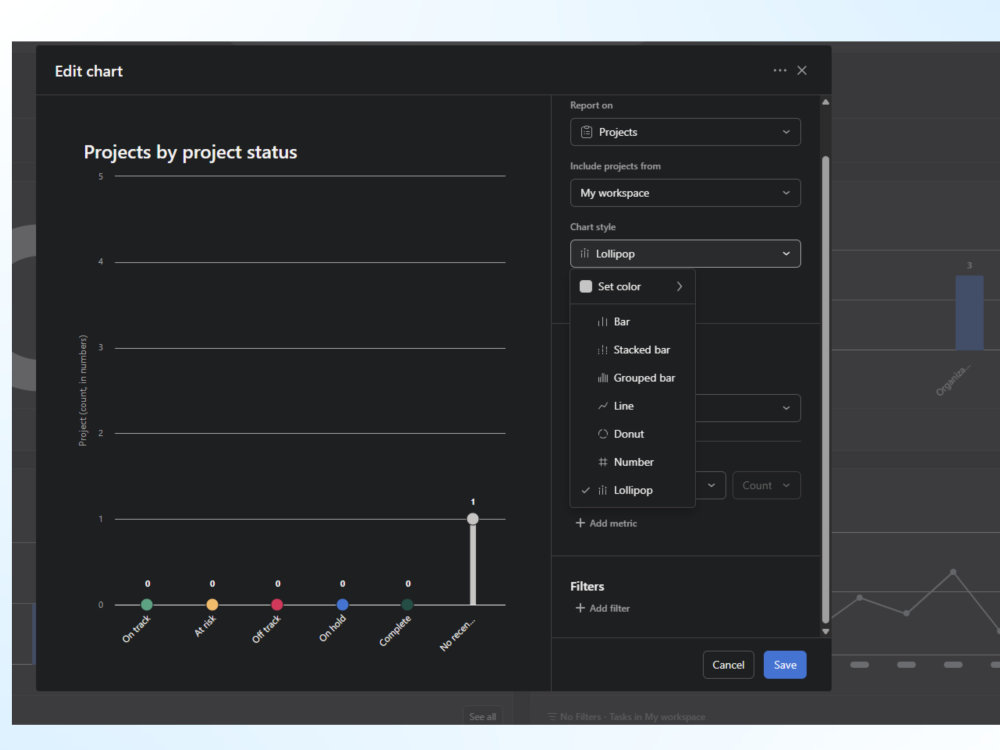Click the plus icon beside Add metric

(x=580, y=523)
